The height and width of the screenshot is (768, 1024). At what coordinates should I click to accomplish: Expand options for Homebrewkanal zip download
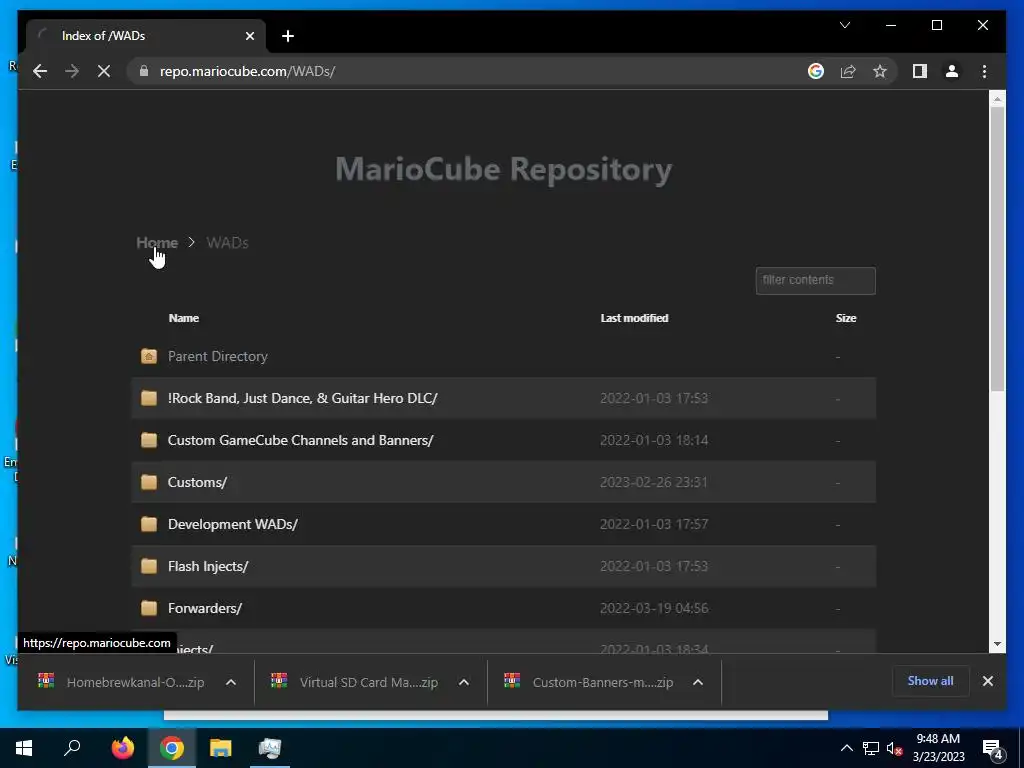231,682
